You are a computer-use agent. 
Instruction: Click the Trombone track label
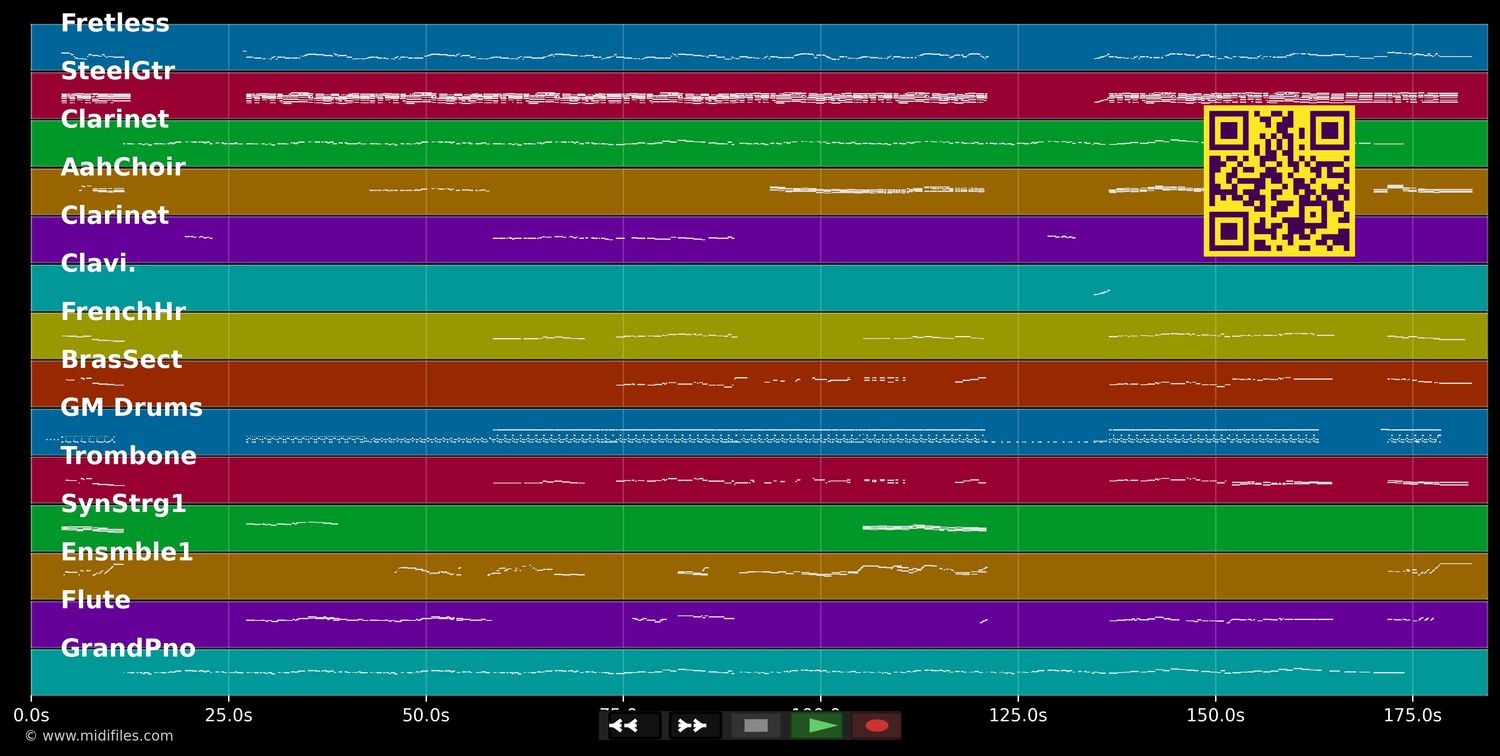click(128, 456)
